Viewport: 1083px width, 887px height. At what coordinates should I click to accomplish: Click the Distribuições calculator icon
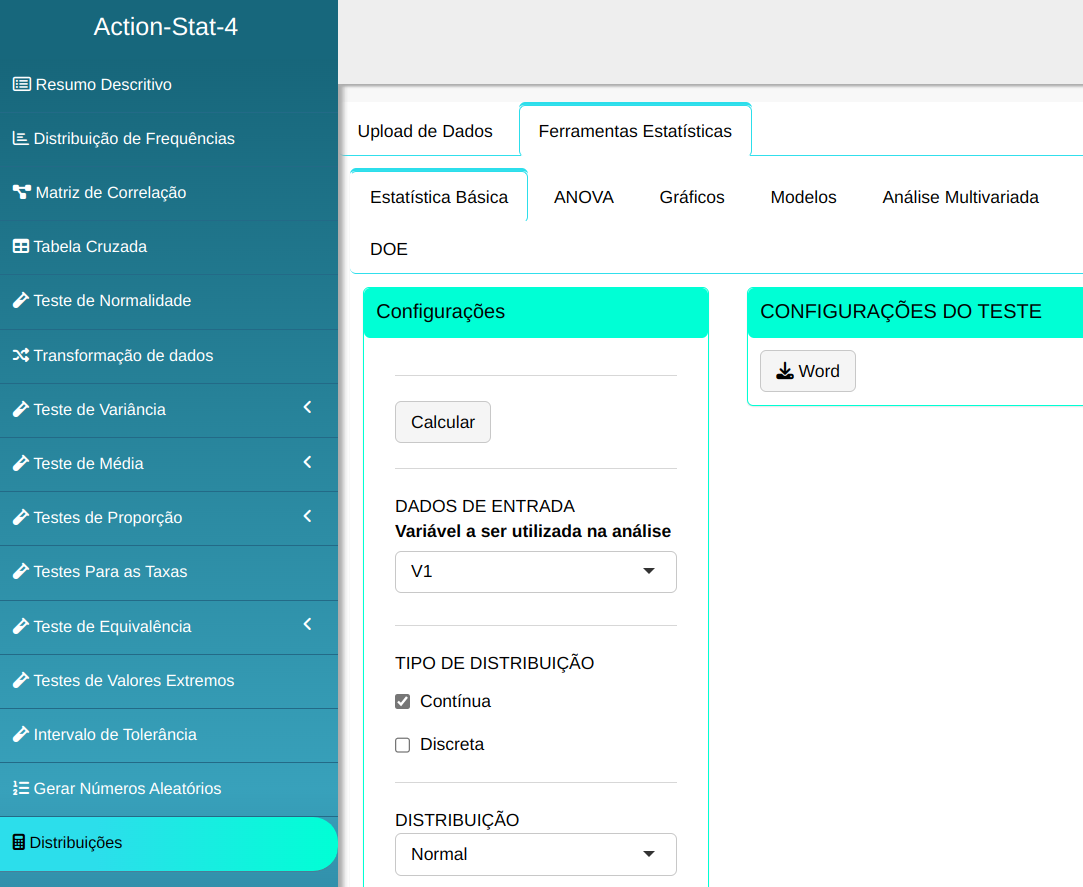pos(18,843)
